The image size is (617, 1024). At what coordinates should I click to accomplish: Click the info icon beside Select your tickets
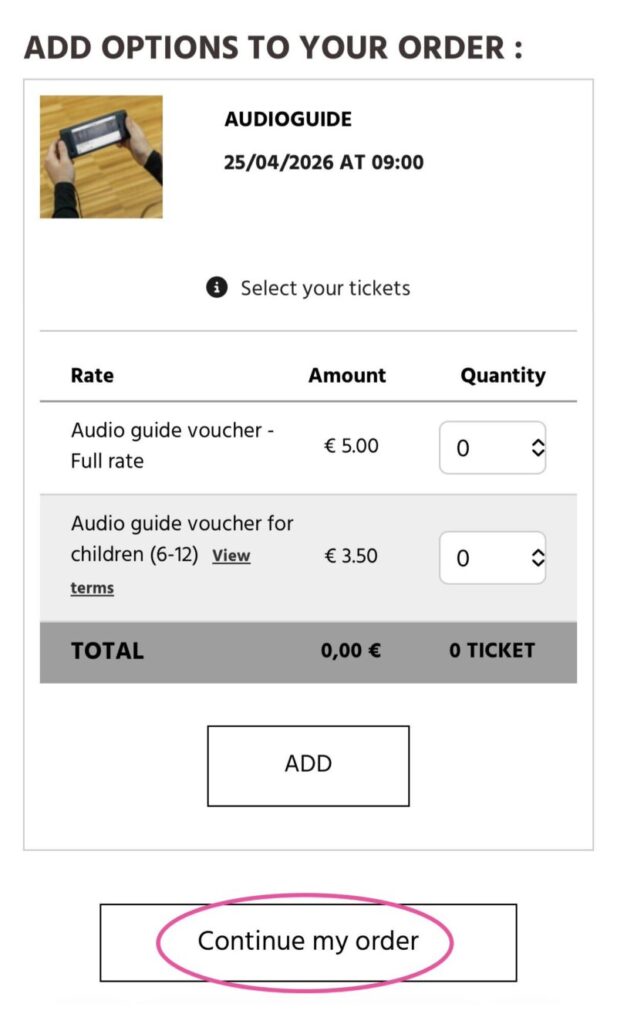pos(217,287)
